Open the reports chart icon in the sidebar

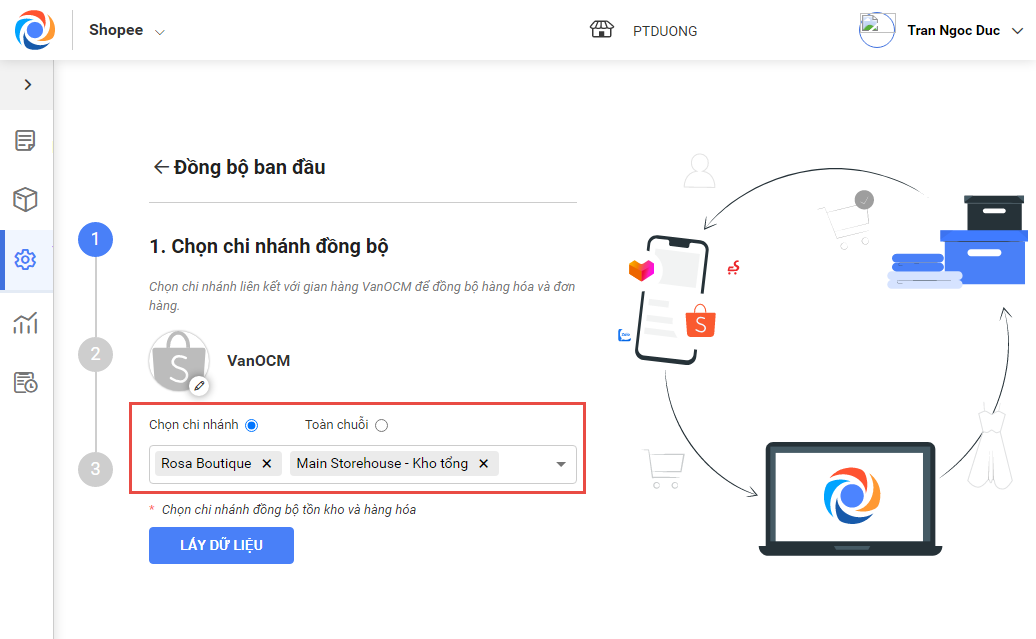tap(26, 322)
